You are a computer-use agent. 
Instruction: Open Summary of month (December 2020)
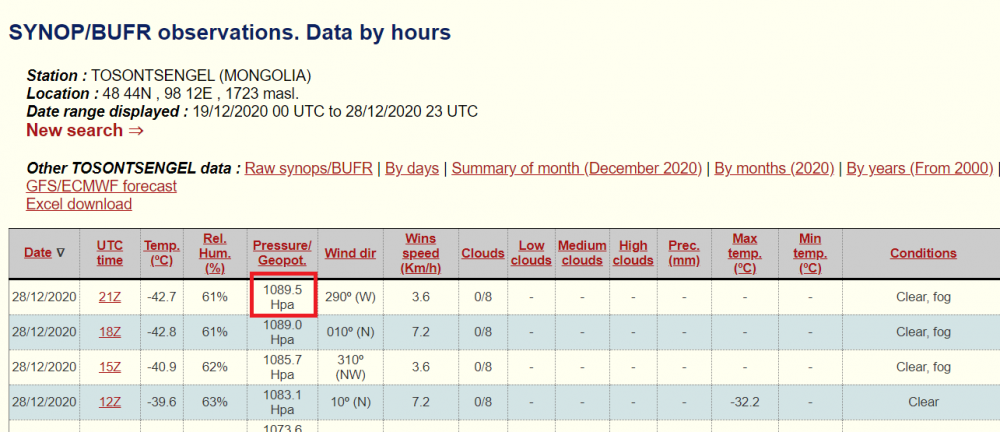click(576, 168)
